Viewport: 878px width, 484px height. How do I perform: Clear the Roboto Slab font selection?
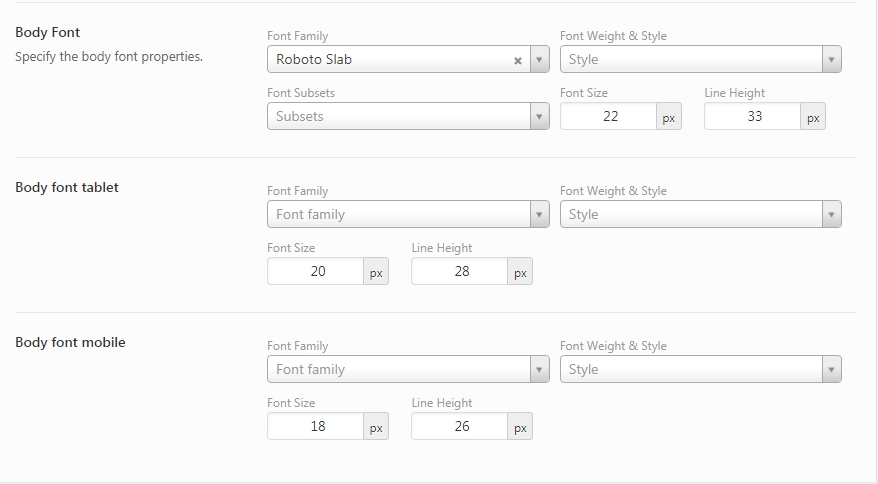[x=518, y=60]
